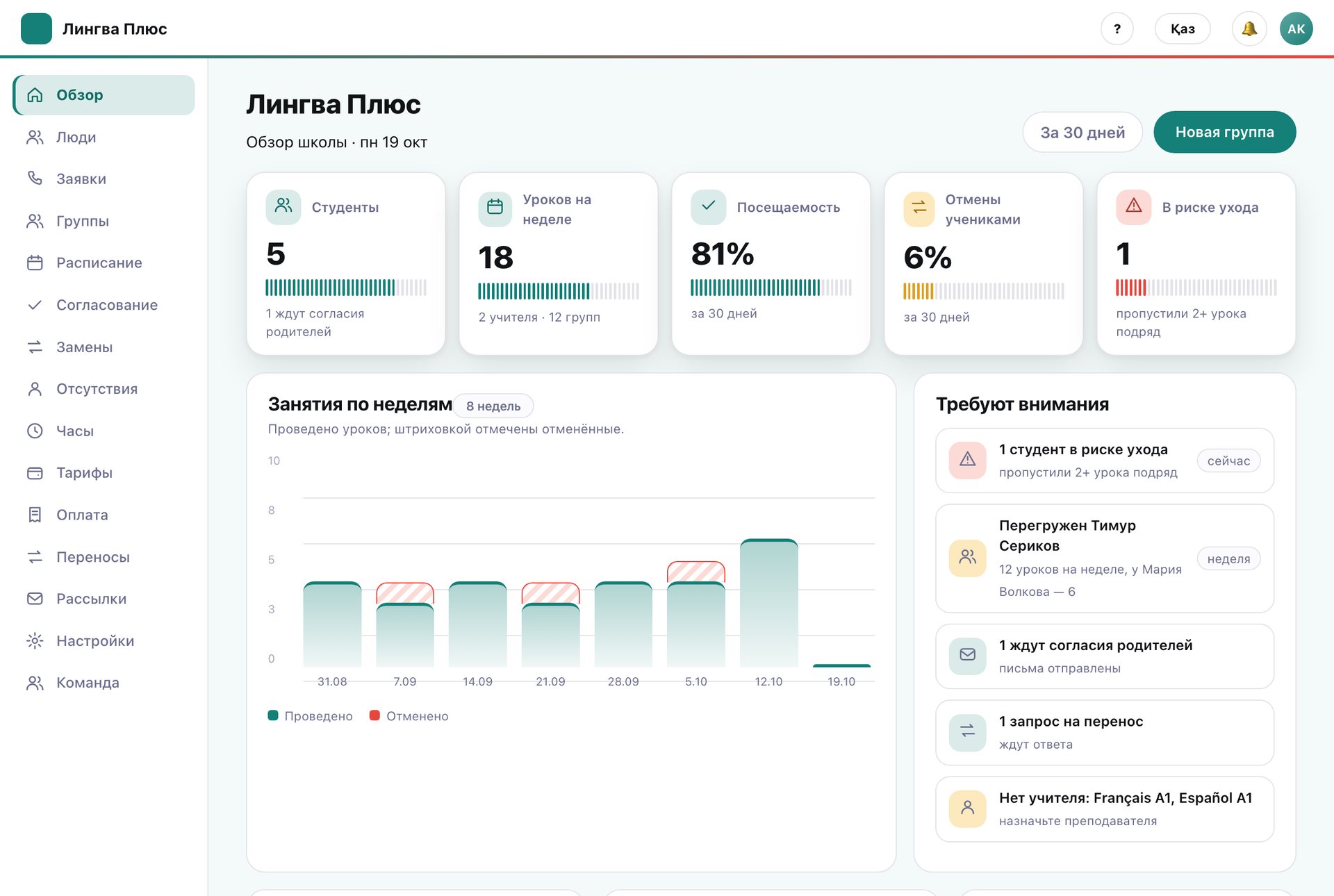Open the Замены sidebar entry
Viewport: 1334px width, 896px height.
pos(104,347)
